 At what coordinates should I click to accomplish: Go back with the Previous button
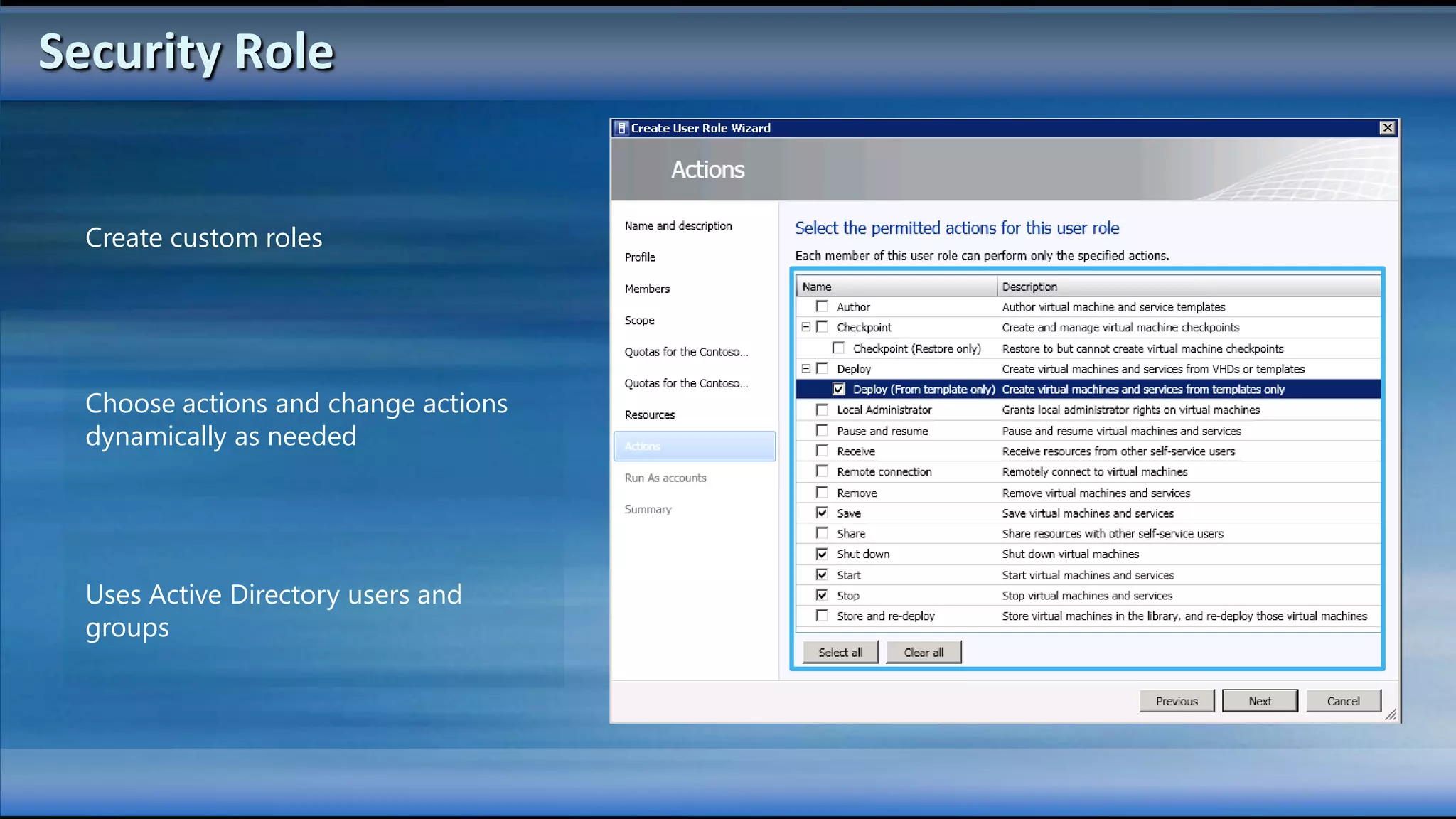click(1177, 701)
